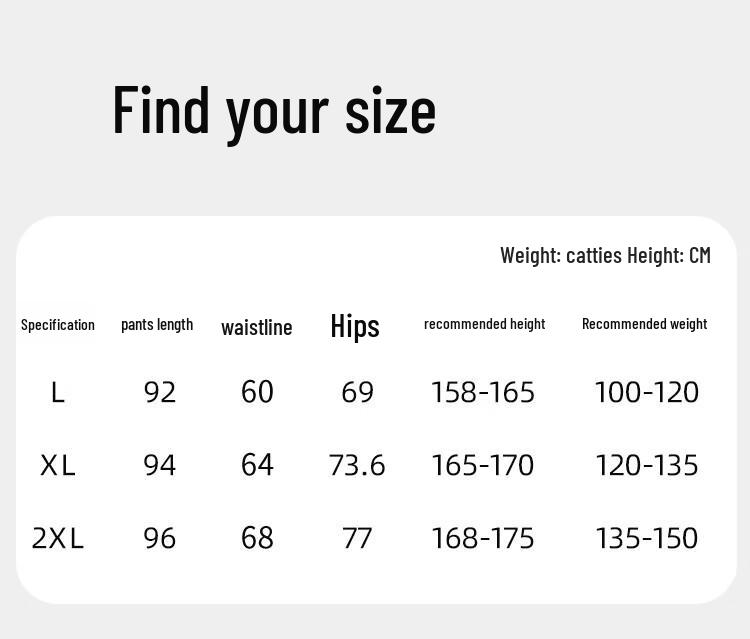
Task: Select the weight range 100-120
Action: coord(646,393)
